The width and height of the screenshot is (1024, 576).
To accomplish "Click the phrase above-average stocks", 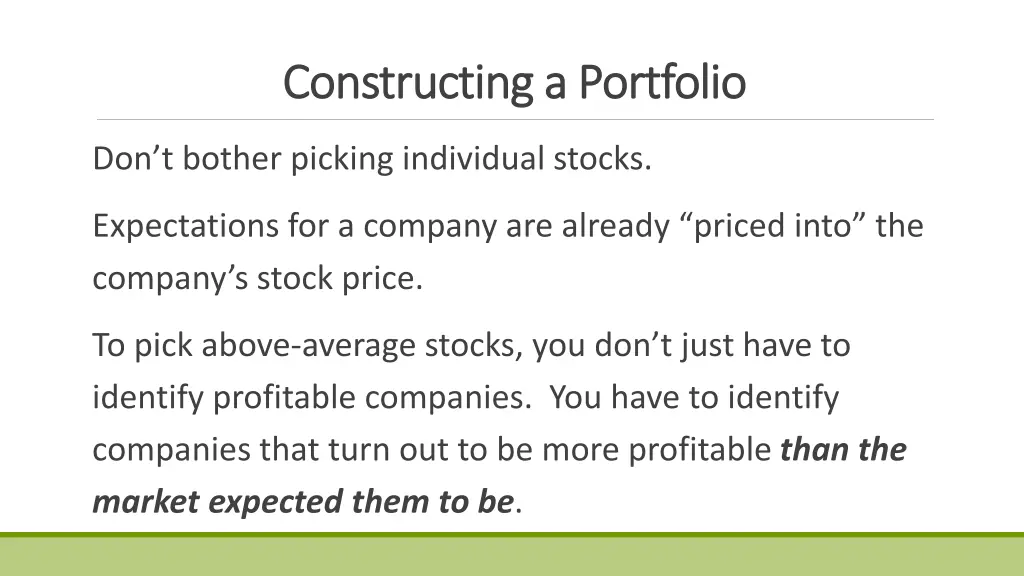I will pos(362,345).
